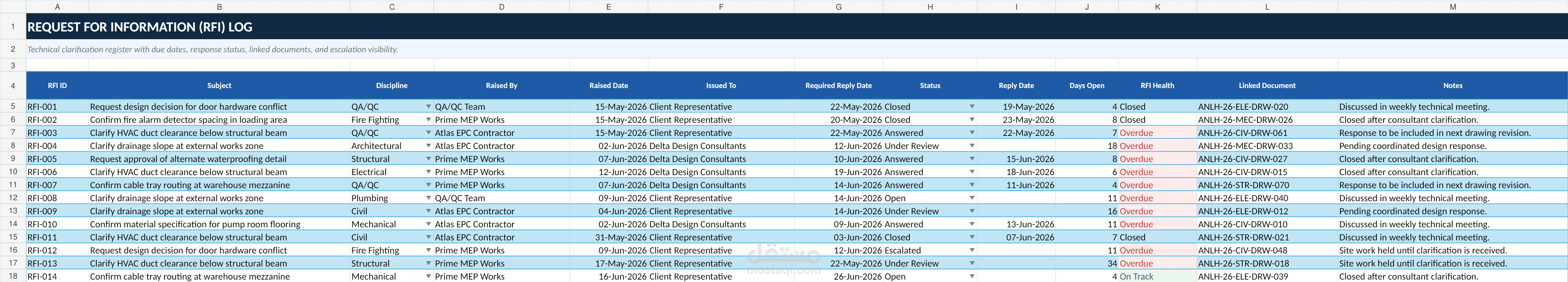1568x282 pixels.
Task: Open Status dropdown for RFI-009
Action: (971, 211)
